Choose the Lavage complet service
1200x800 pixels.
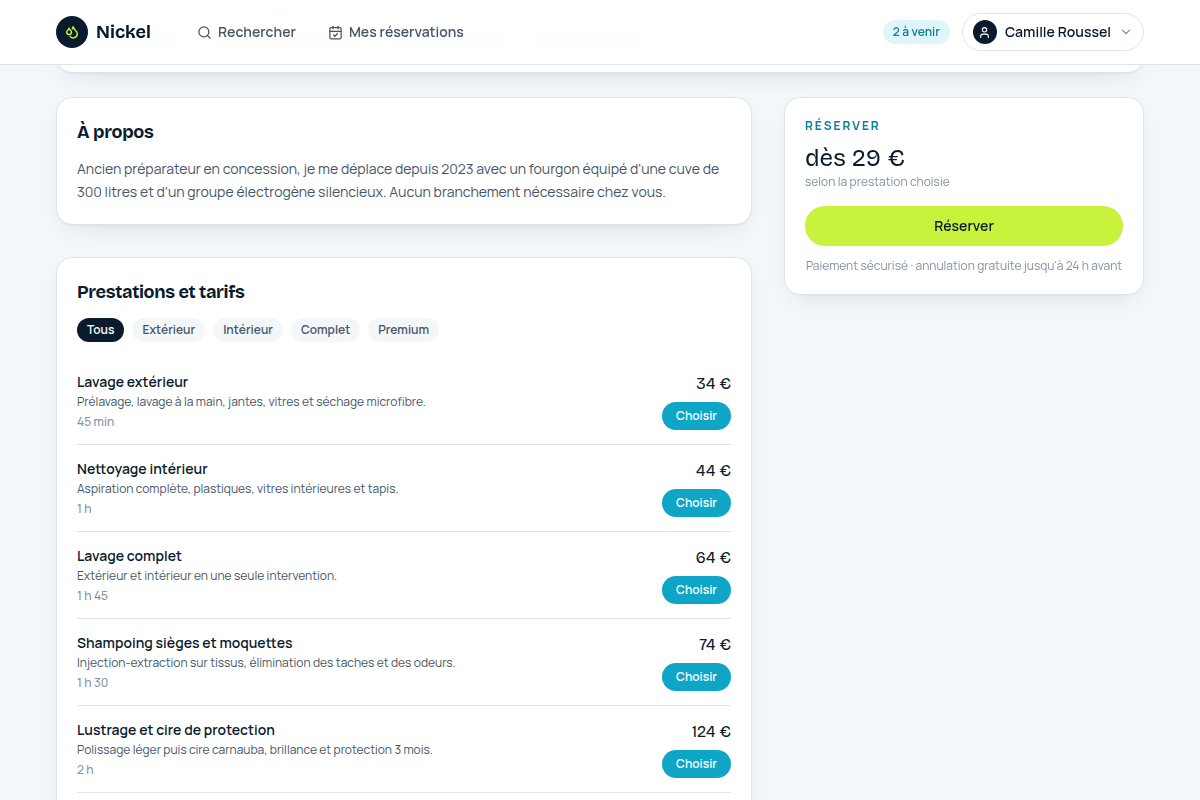[x=696, y=590]
